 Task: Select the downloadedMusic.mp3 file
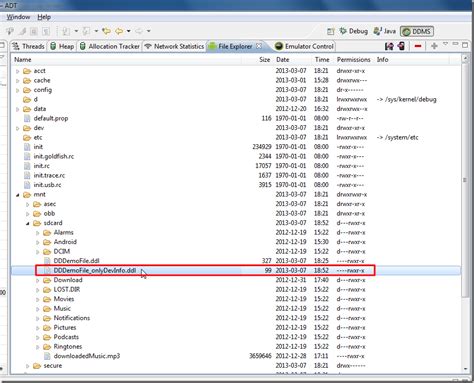click(x=87, y=356)
